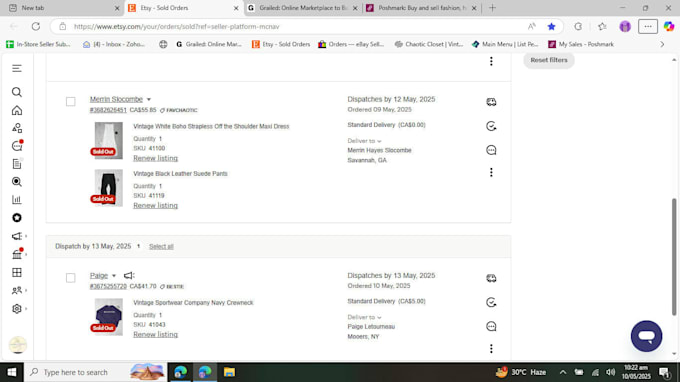Open the Integrations grid icon
This screenshot has width=680, height=382.
pyautogui.click(x=16, y=272)
